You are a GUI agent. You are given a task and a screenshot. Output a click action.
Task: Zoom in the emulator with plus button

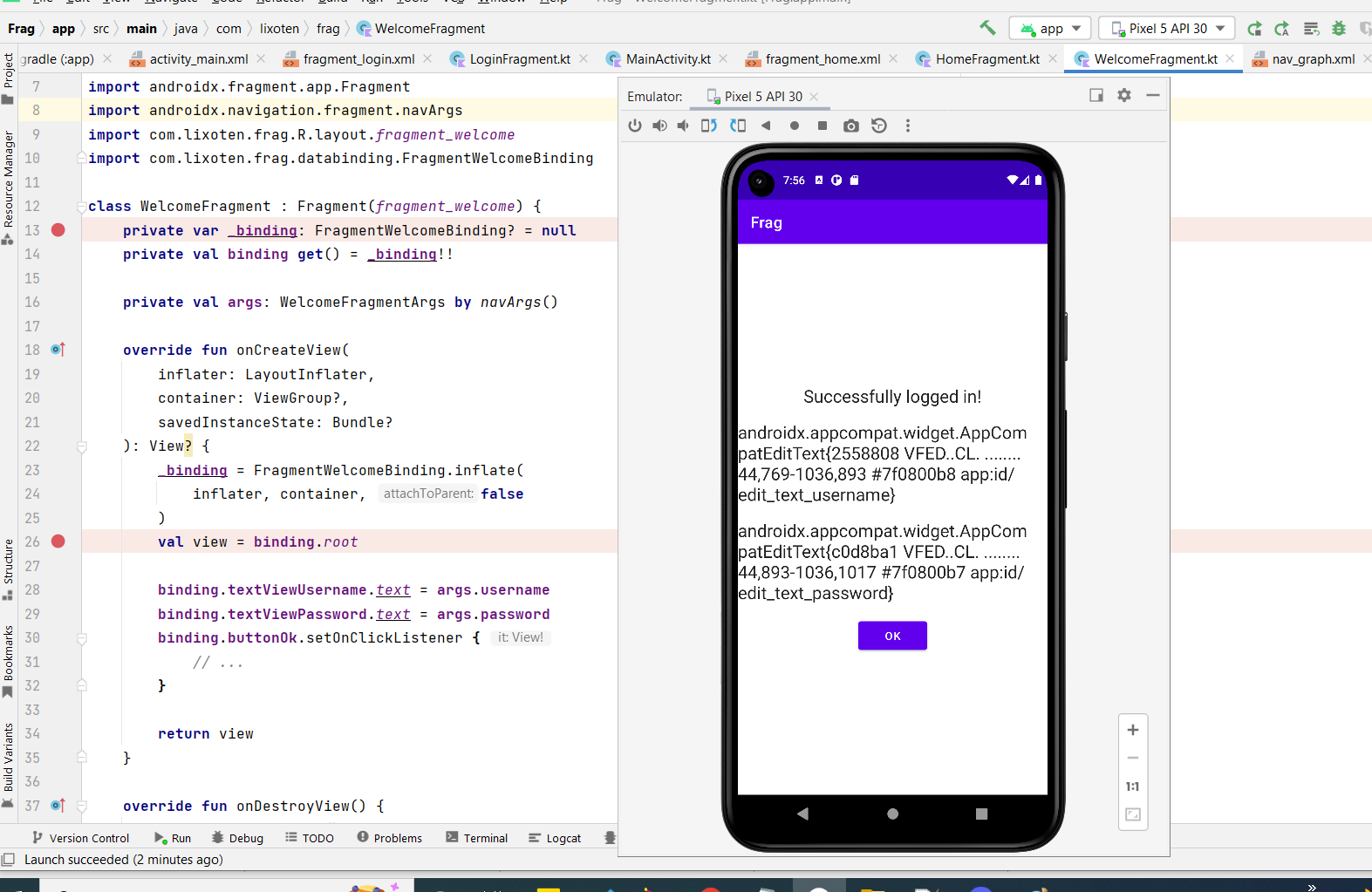[x=1133, y=730]
